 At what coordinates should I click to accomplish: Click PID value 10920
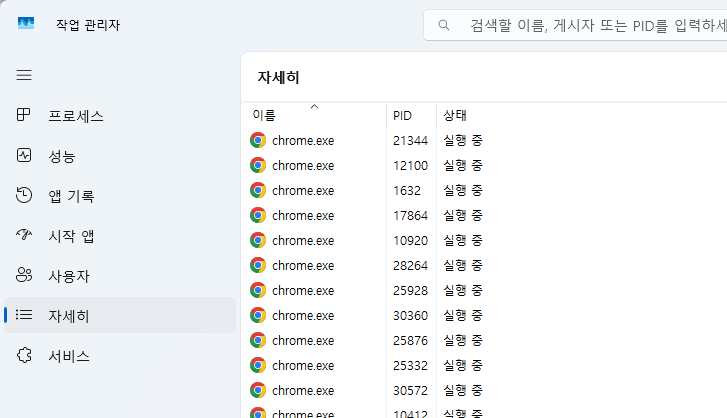pyautogui.click(x=410, y=241)
